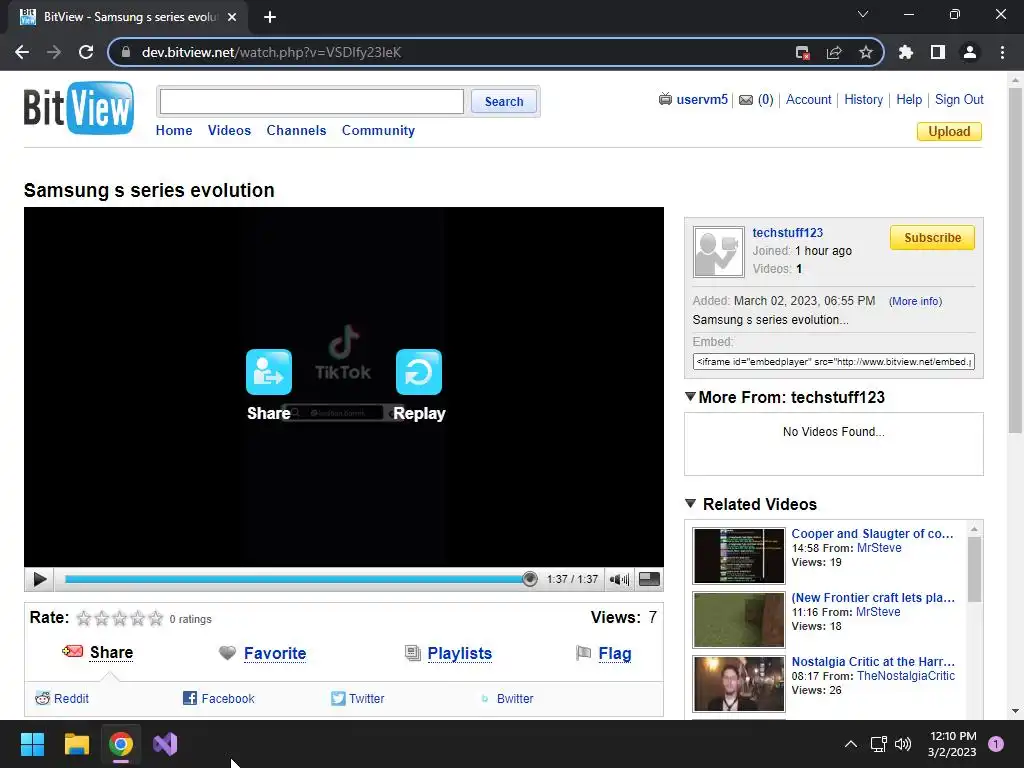Open the browser share page icon
The width and height of the screenshot is (1024, 768).
tap(834, 52)
